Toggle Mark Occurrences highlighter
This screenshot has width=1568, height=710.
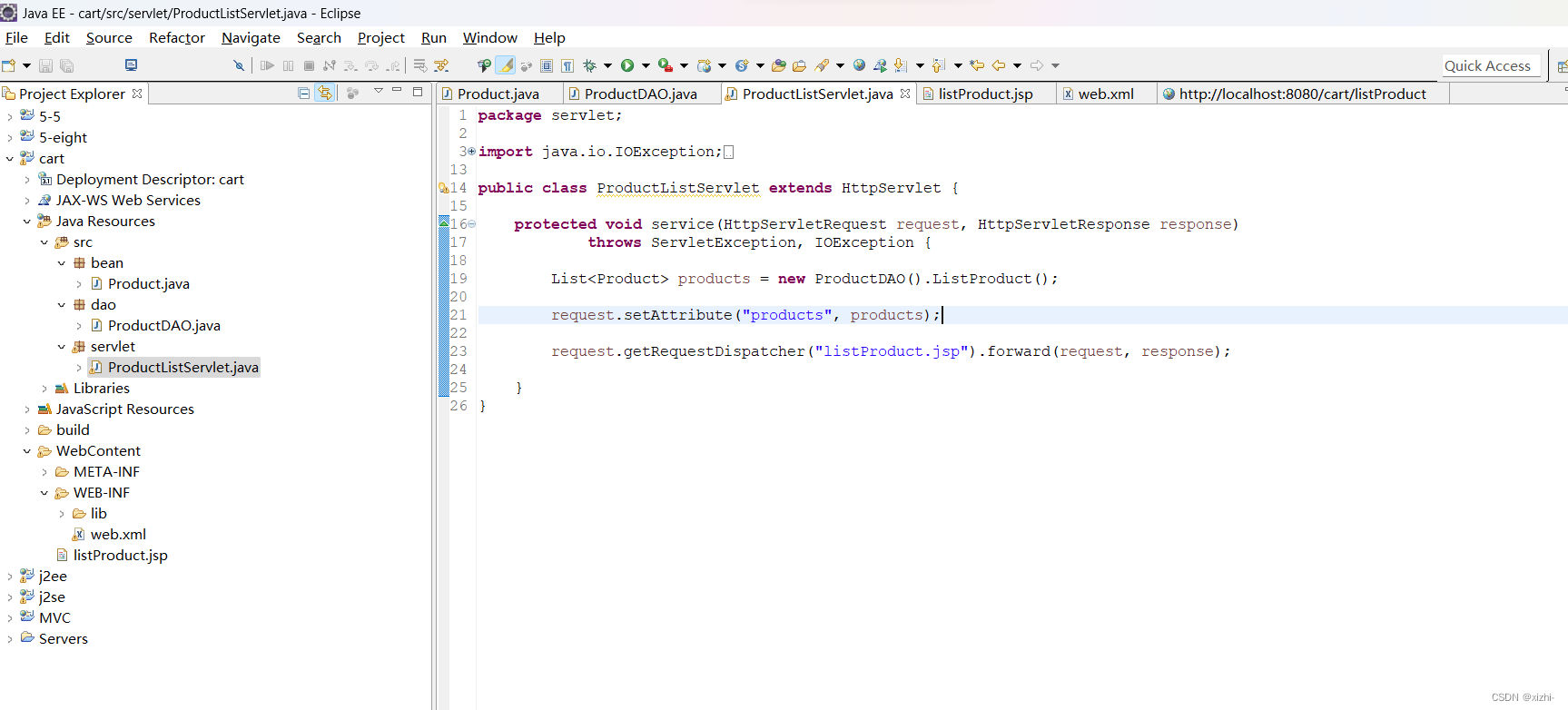(506, 65)
